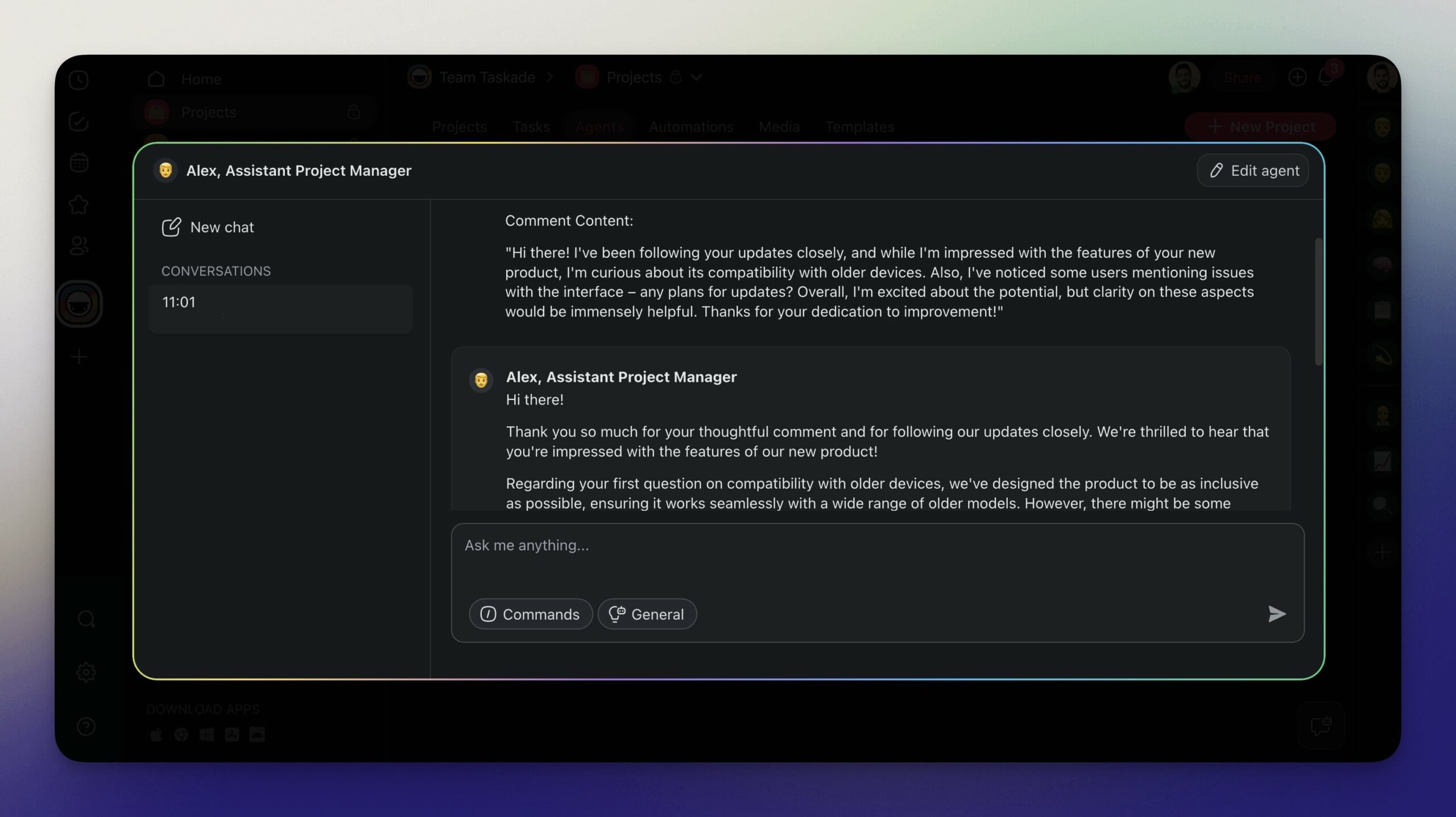1456x817 pixels.
Task: Click the New Project button
Action: (x=1260, y=126)
